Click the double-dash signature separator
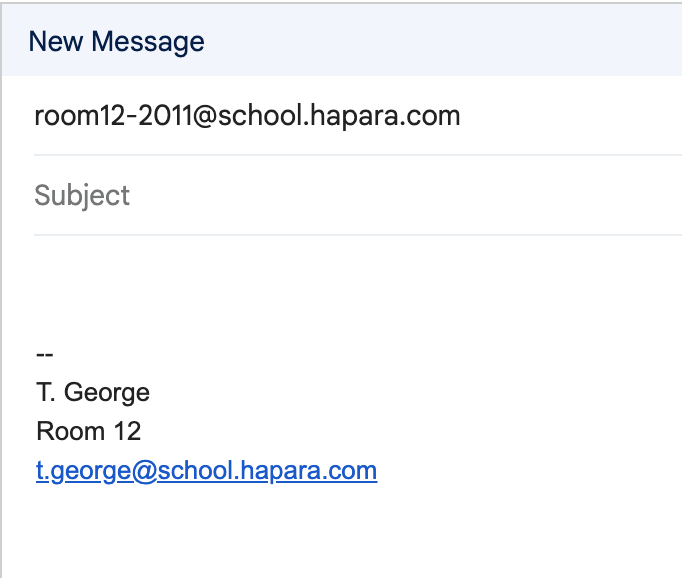The width and height of the screenshot is (682, 578). [44, 354]
